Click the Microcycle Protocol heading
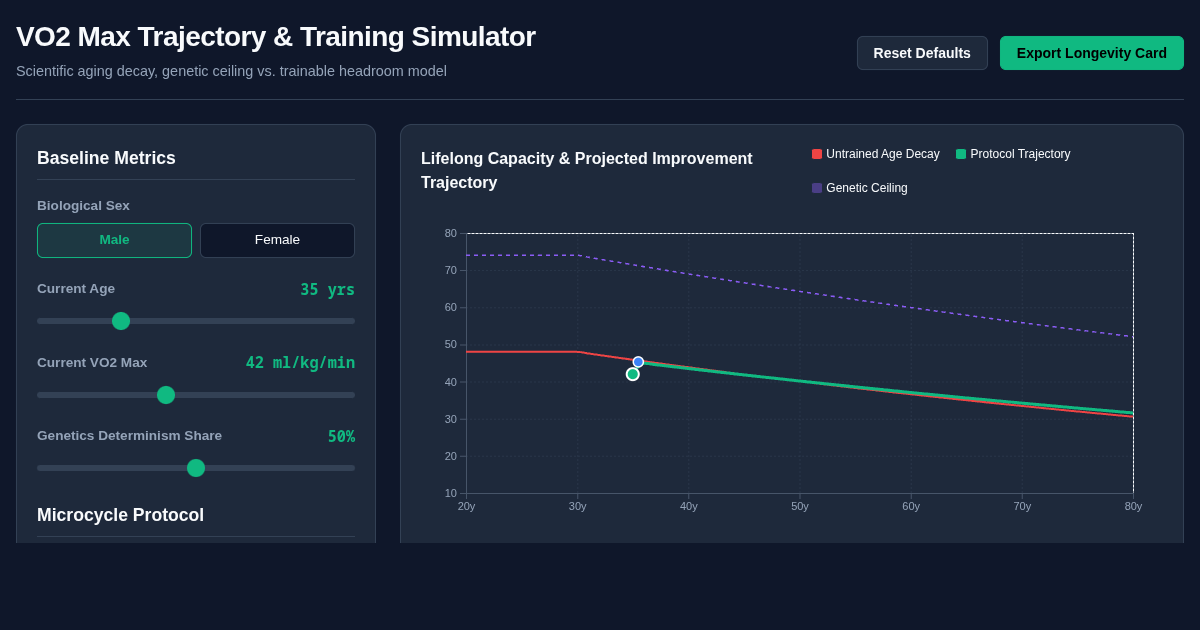Screen dimensions: 1200x630 tap(120, 515)
